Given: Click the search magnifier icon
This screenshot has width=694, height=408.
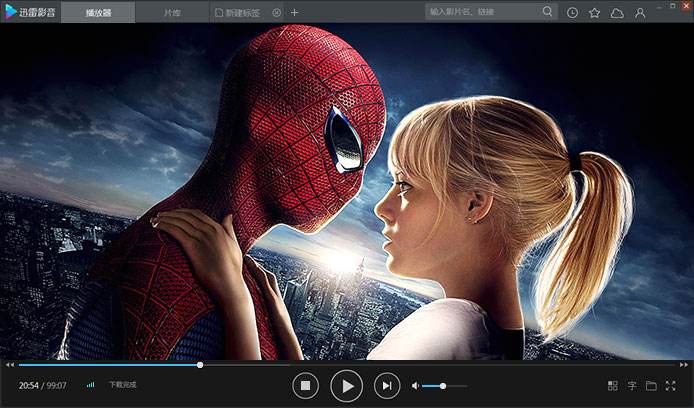Looking at the screenshot, I should tap(548, 12).
